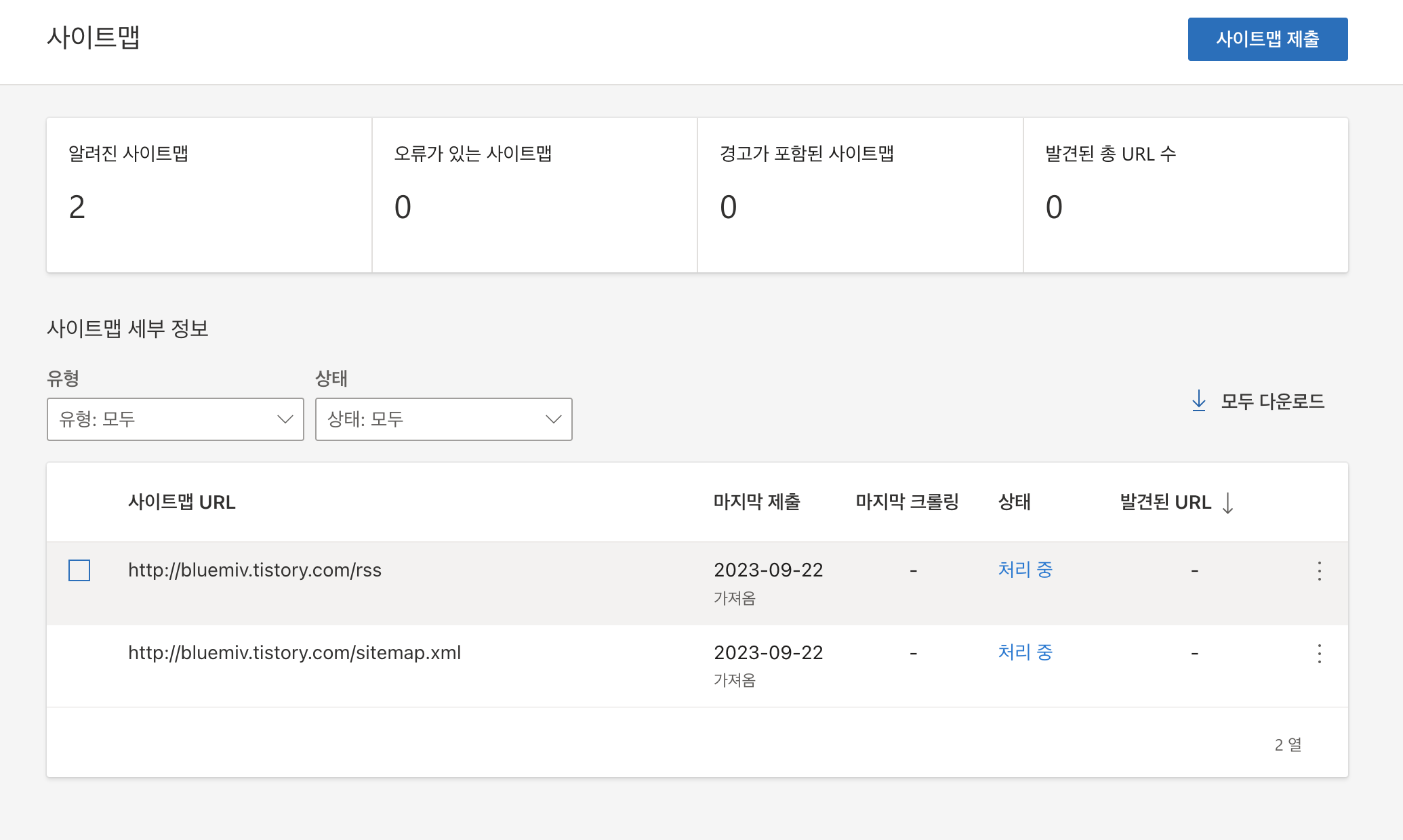Image resolution: width=1403 pixels, height=840 pixels.
Task: Open the 상태: 모두 dropdown
Action: pos(443,419)
